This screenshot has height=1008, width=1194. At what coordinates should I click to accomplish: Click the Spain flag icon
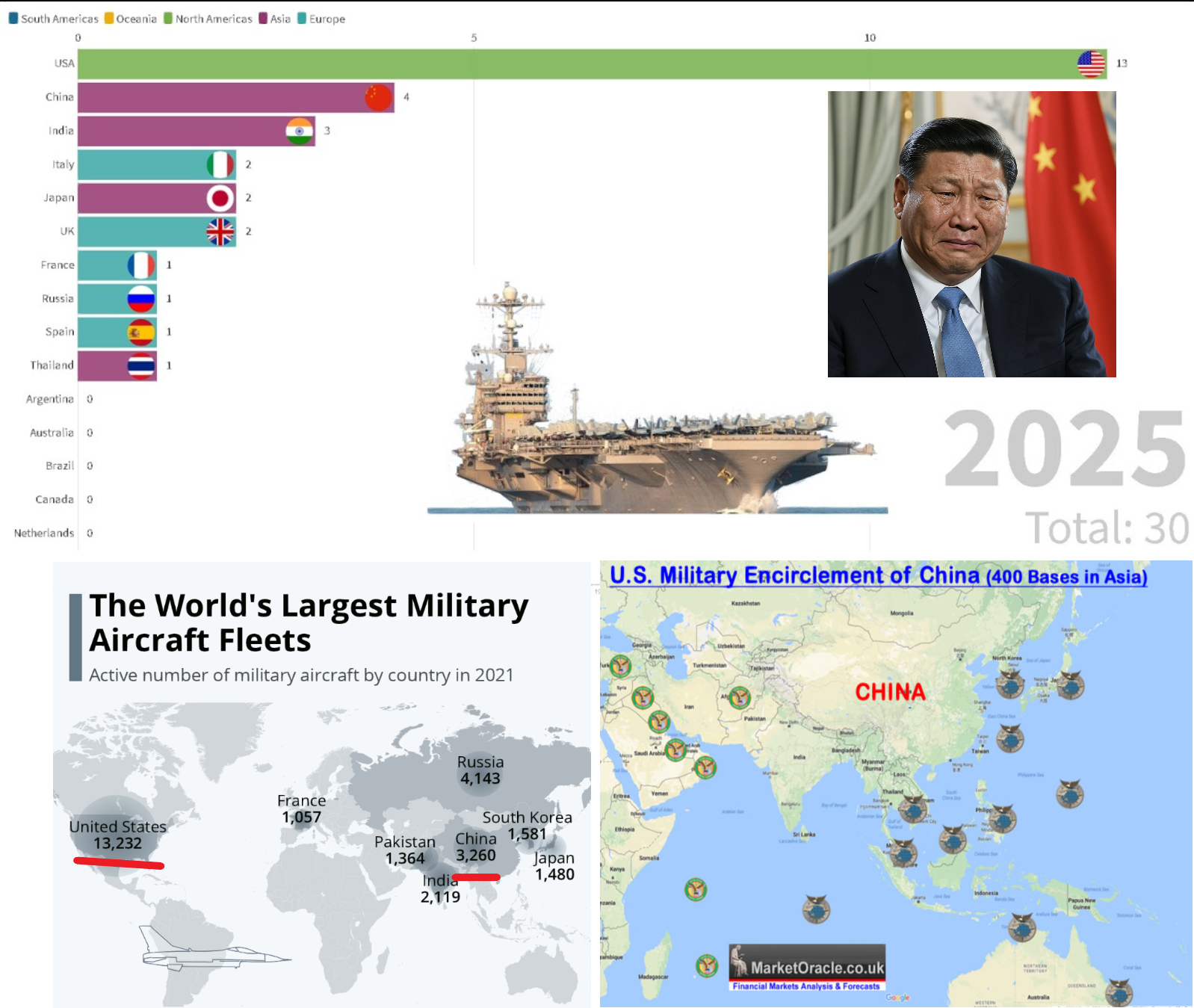click(x=141, y=332)
